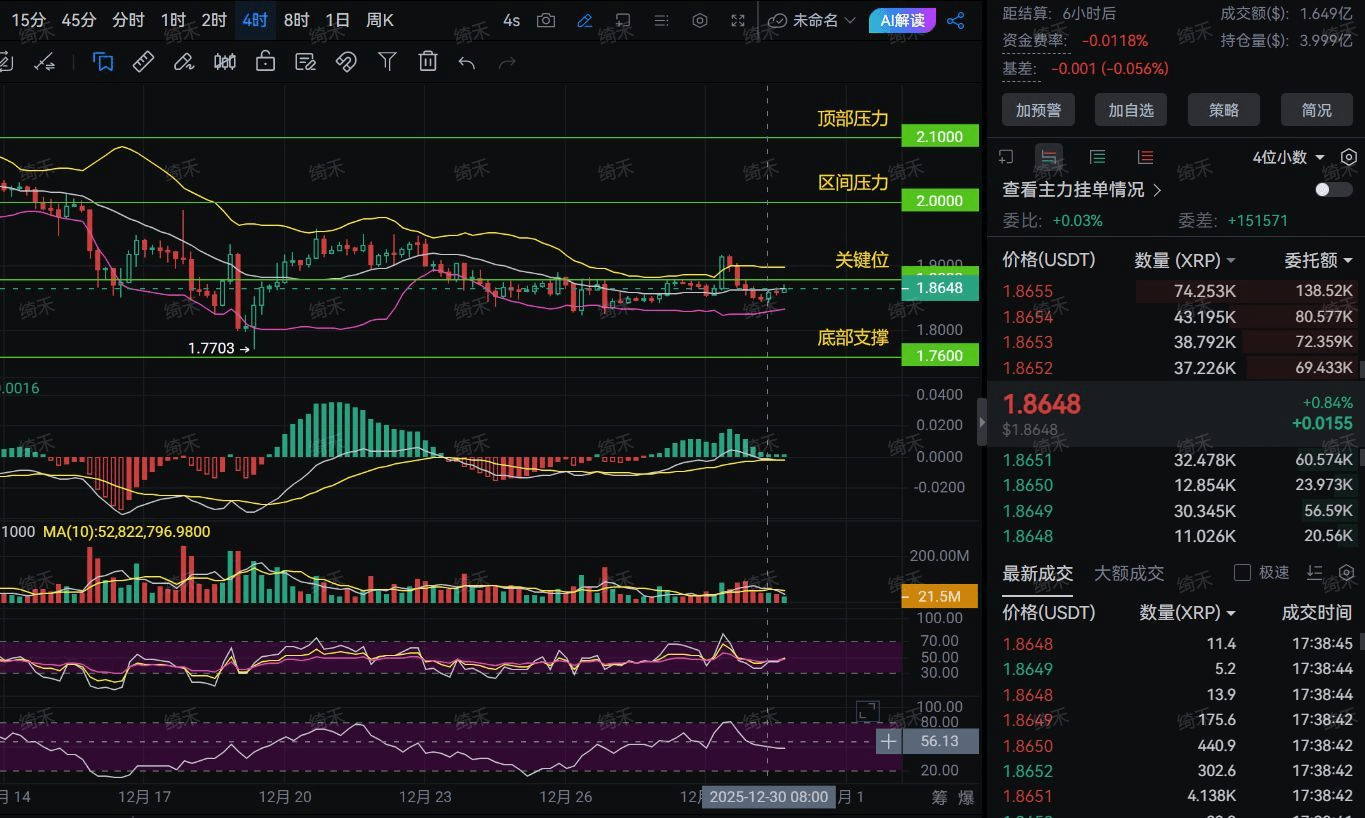Screen dimensions: 1365x818
Task: Click the plus button beside 56.13
Action: (888, 741)
